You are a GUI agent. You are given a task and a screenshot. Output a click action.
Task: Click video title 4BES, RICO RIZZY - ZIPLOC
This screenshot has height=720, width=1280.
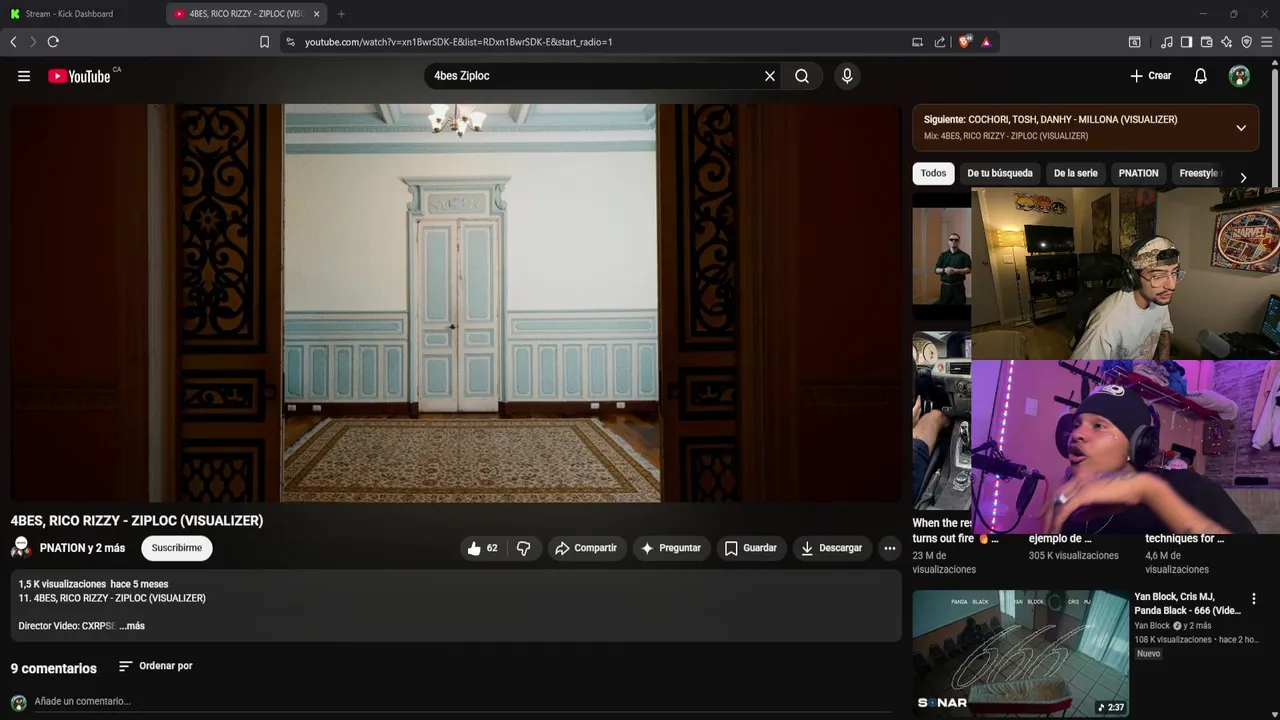tap(137, 521)
